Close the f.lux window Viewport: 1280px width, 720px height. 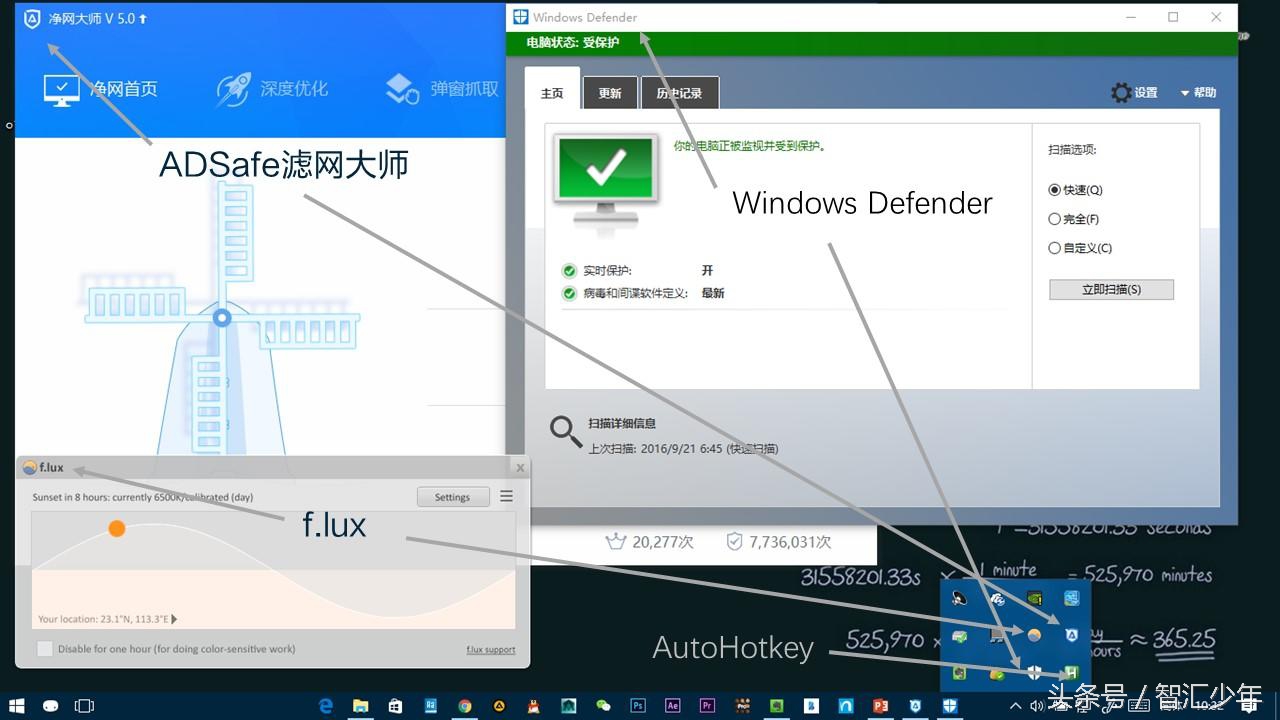pyautogui.click(x=520, y=467)
